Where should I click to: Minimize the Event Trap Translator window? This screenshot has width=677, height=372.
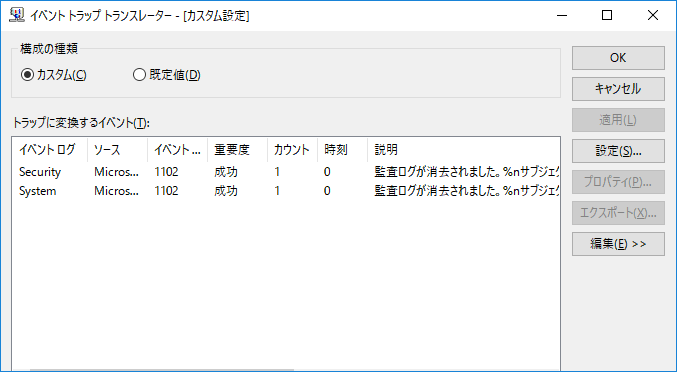(x=562, y=16)
